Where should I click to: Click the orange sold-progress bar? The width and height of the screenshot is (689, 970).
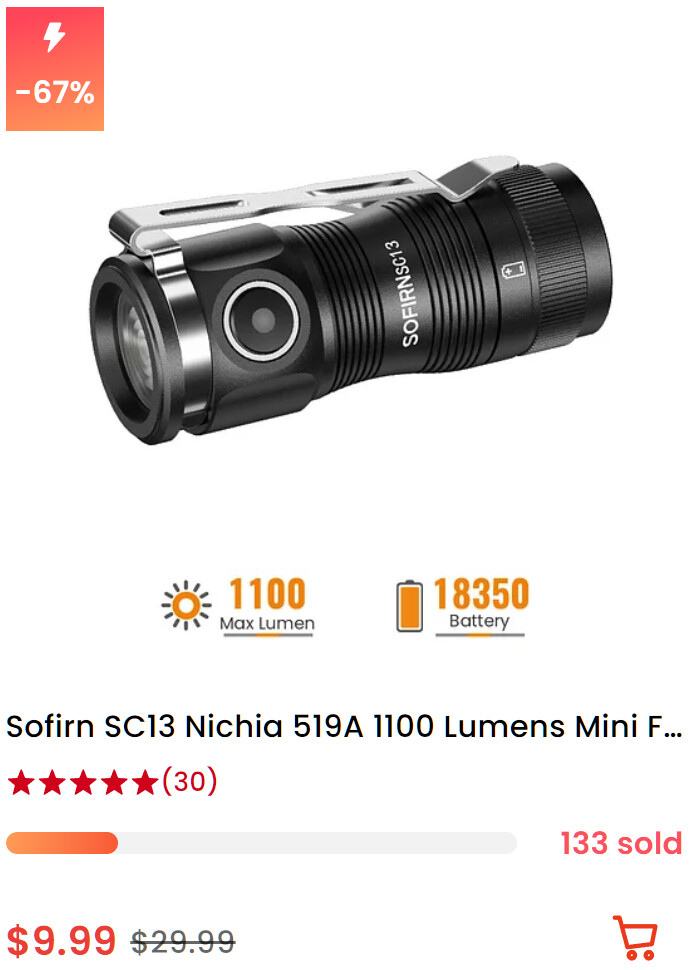click(x=62, y=843)
